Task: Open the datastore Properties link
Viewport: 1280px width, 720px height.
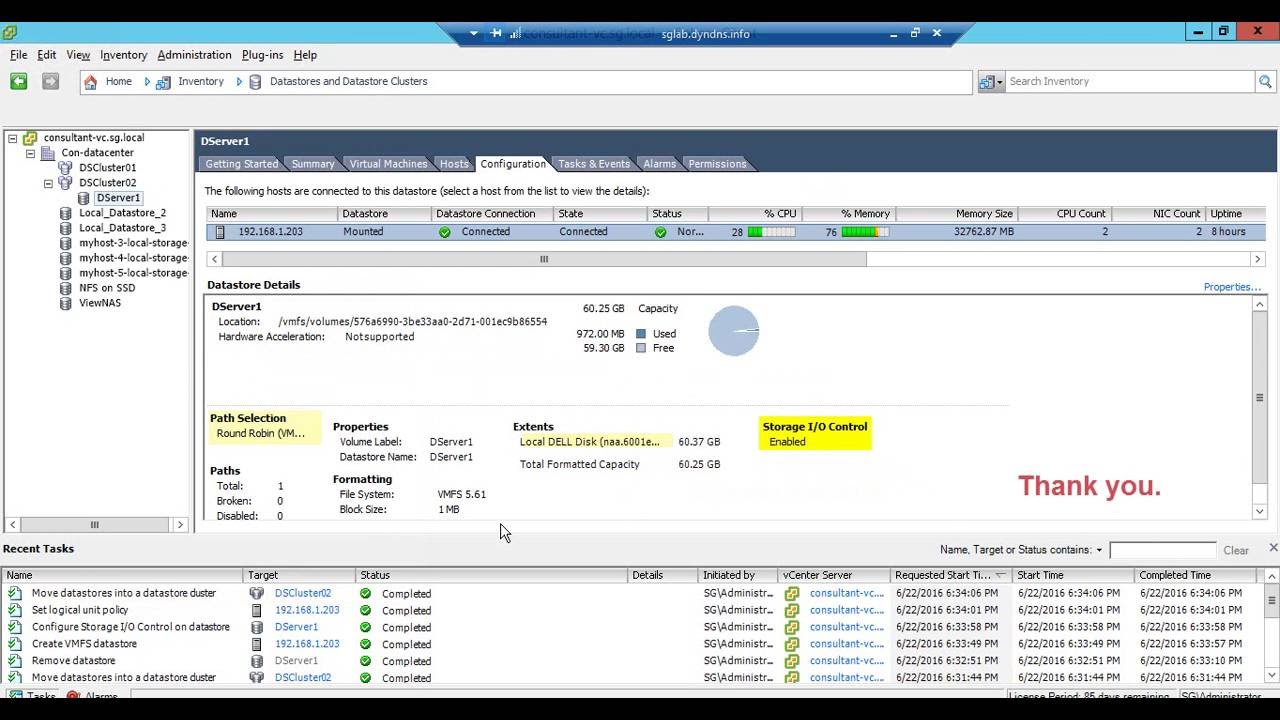Action: click(1232, 287)
